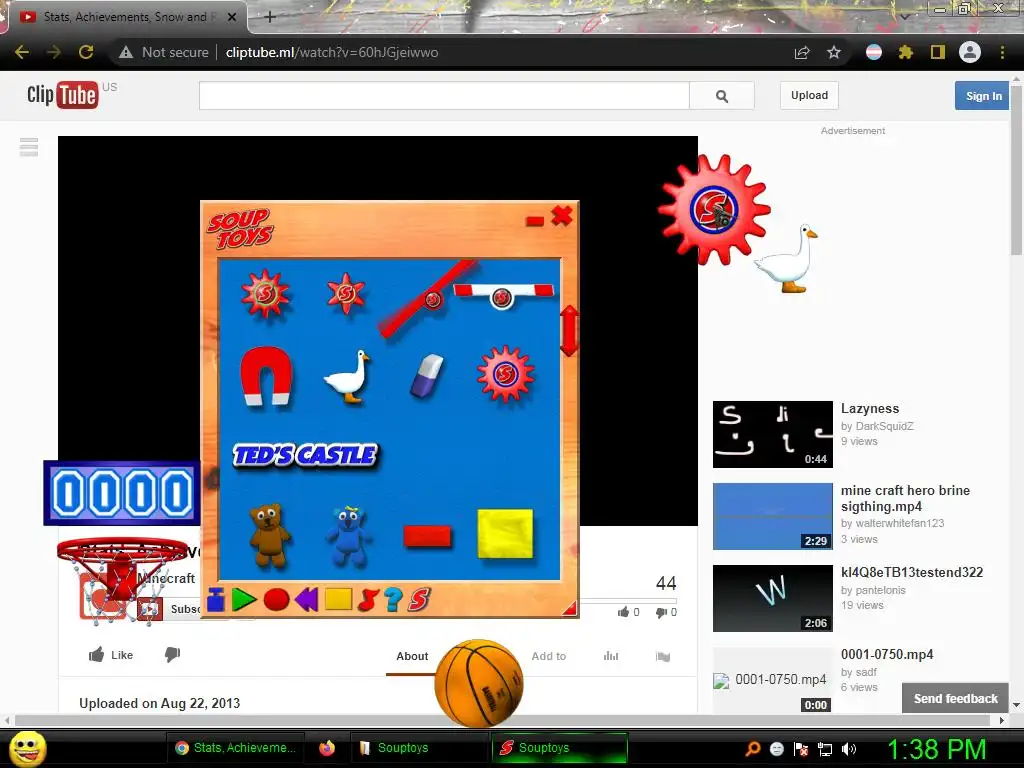Click the Send feedback button

pyautogui.click(x=955, y=699)
